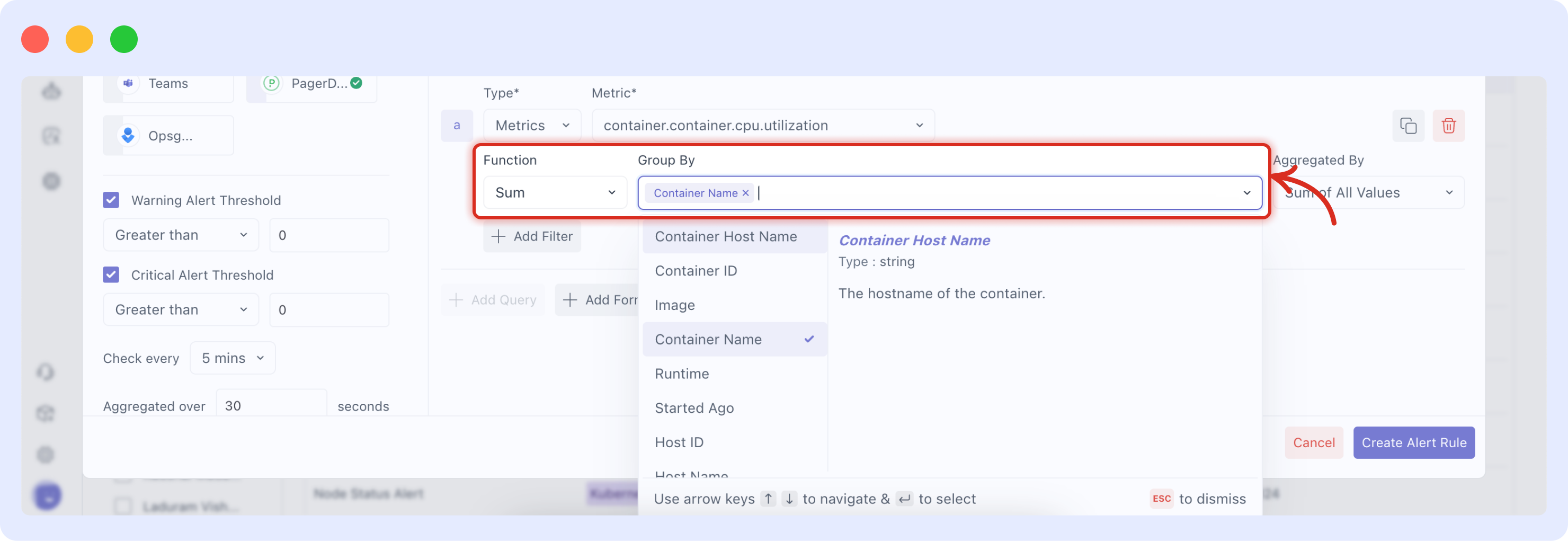Click the query label 'a' badge

coord(457,126)
